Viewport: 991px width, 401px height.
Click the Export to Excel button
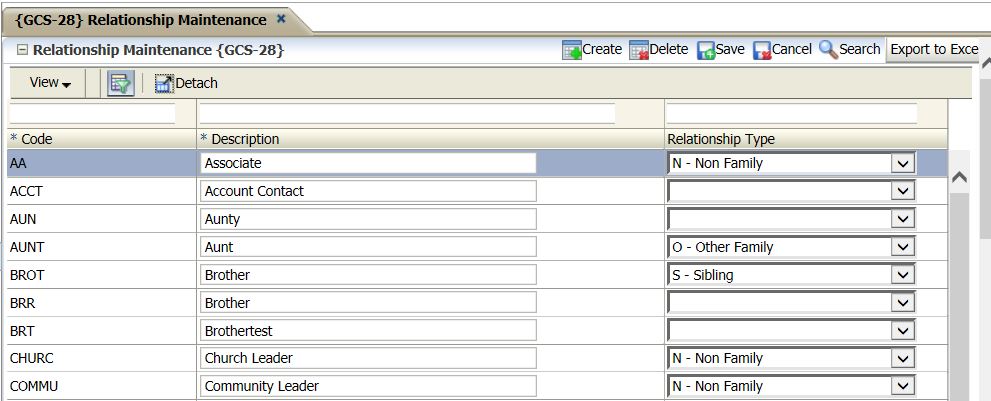(933, 50)
